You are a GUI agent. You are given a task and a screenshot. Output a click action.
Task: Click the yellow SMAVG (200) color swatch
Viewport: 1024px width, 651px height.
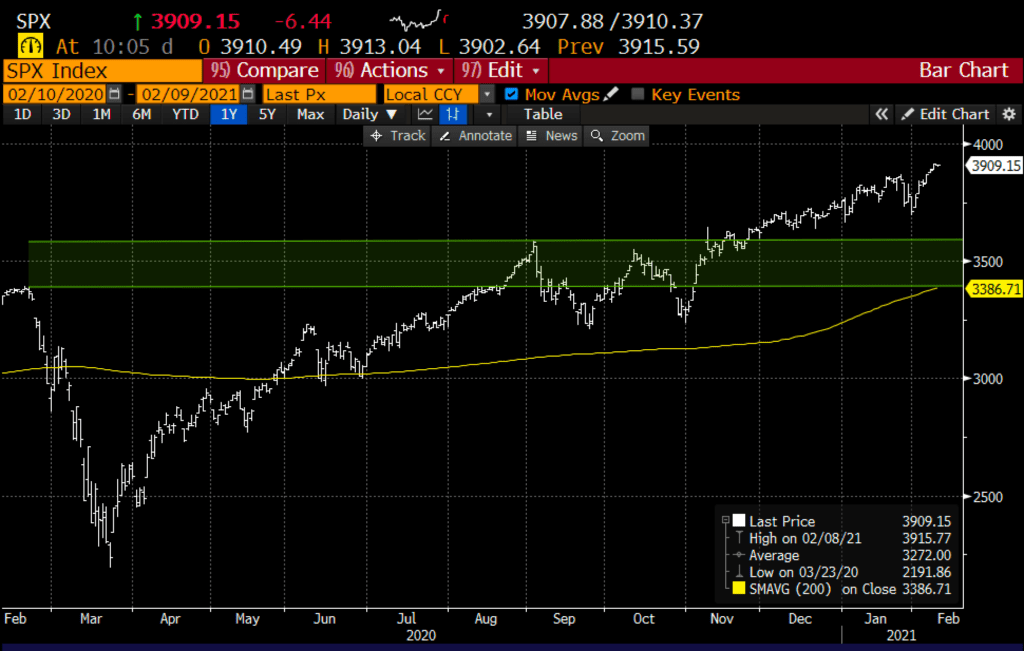point(739,589)
